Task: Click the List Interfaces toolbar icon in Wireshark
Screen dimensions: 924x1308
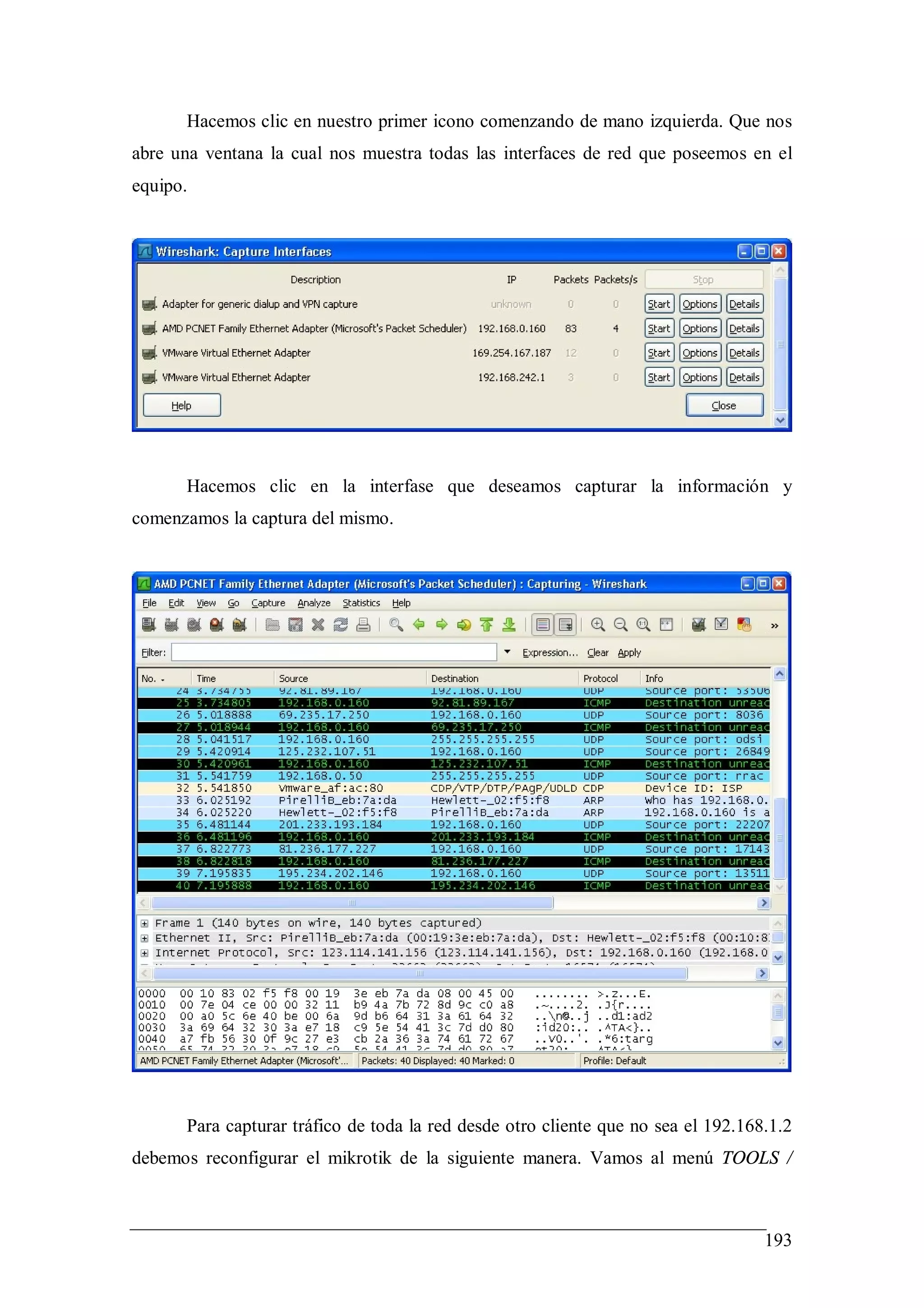Action: (x=149, y=624)
